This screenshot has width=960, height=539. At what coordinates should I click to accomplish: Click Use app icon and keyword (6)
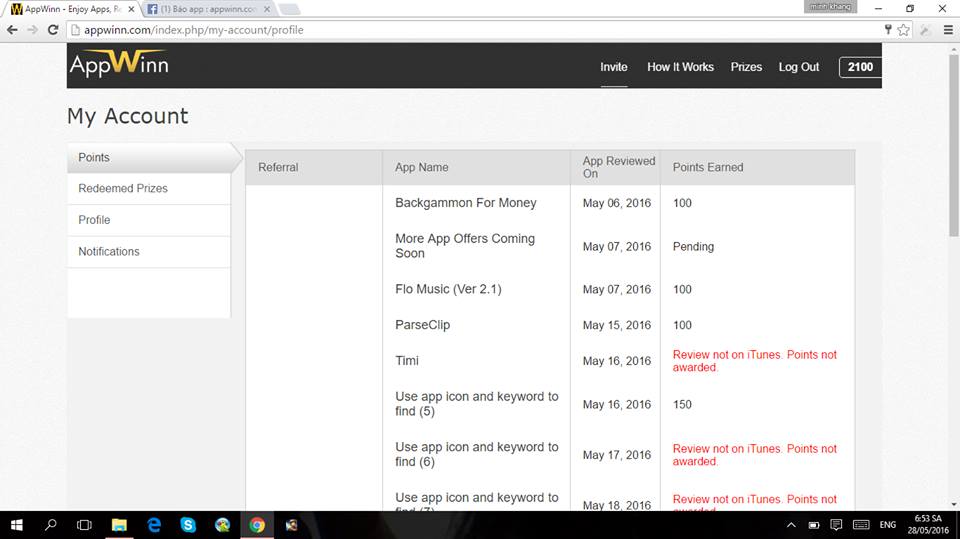coord(476,454)
